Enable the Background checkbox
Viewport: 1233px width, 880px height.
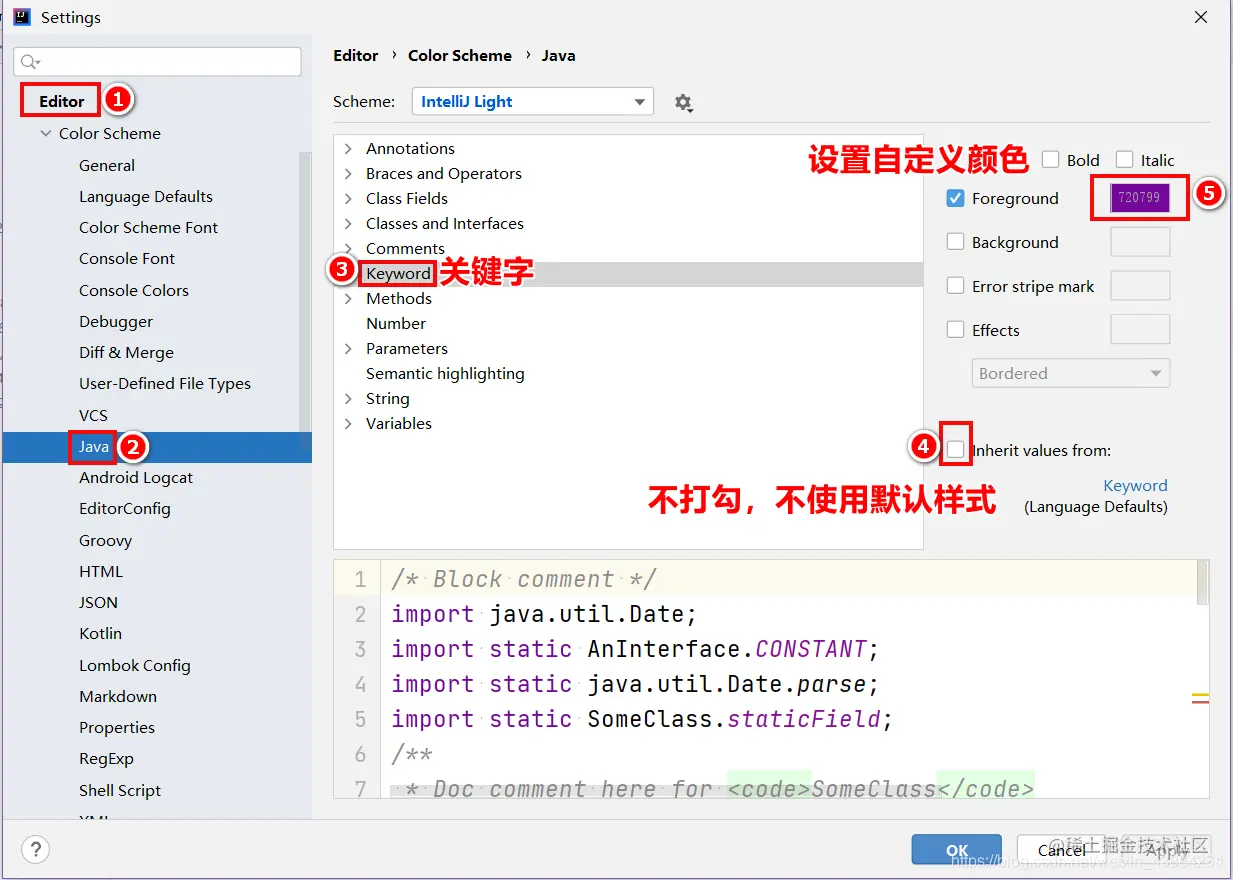[955, 242]
